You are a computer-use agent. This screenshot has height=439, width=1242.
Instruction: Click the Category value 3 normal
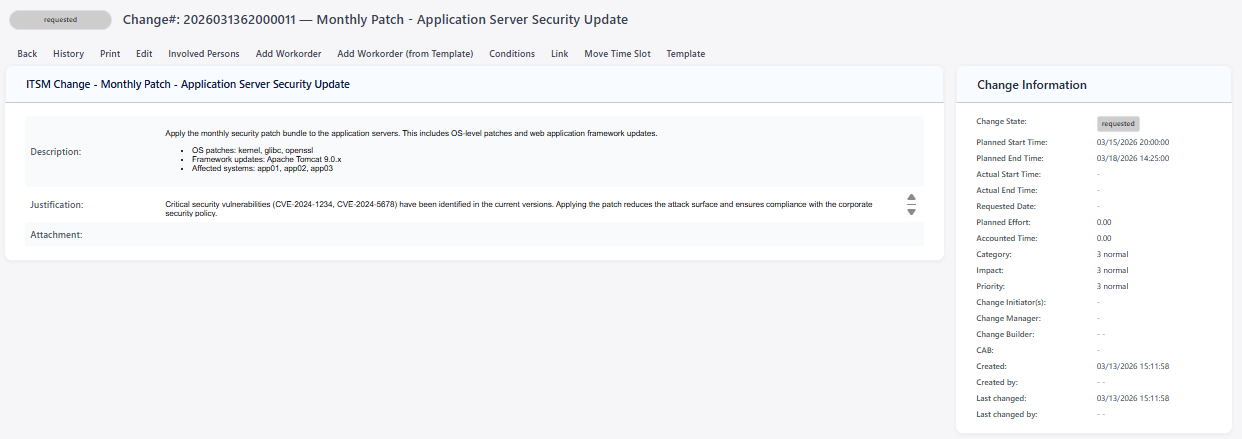(x=1112, y=254)
